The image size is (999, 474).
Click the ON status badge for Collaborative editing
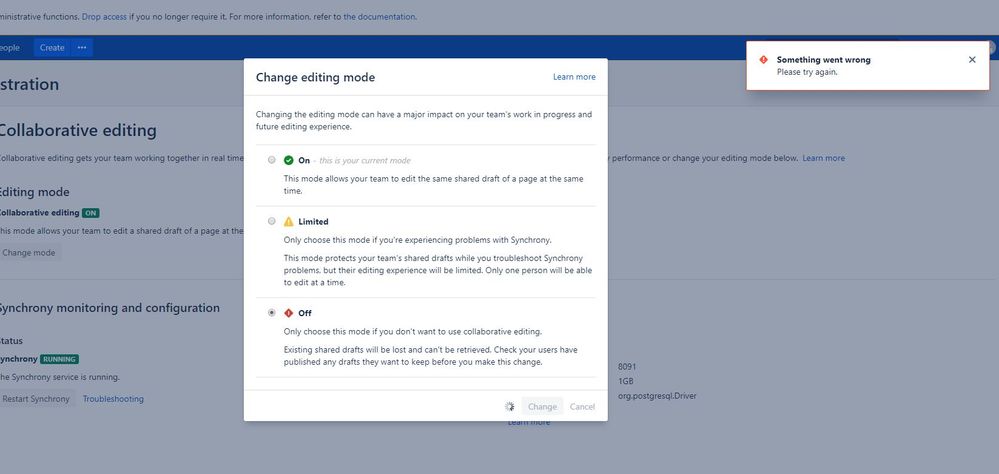(90, 213)
